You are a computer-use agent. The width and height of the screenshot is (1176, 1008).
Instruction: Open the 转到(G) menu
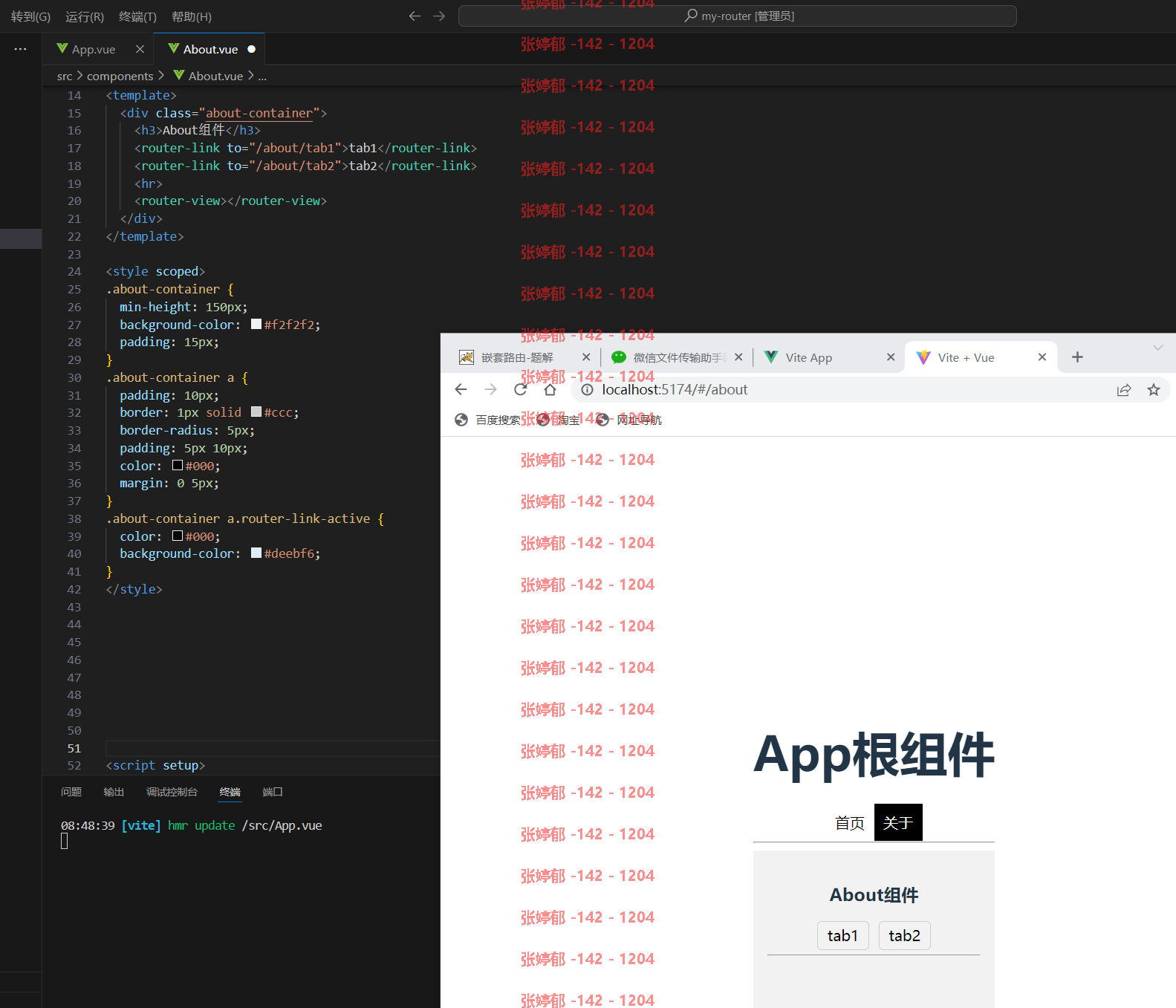[30, 16]
